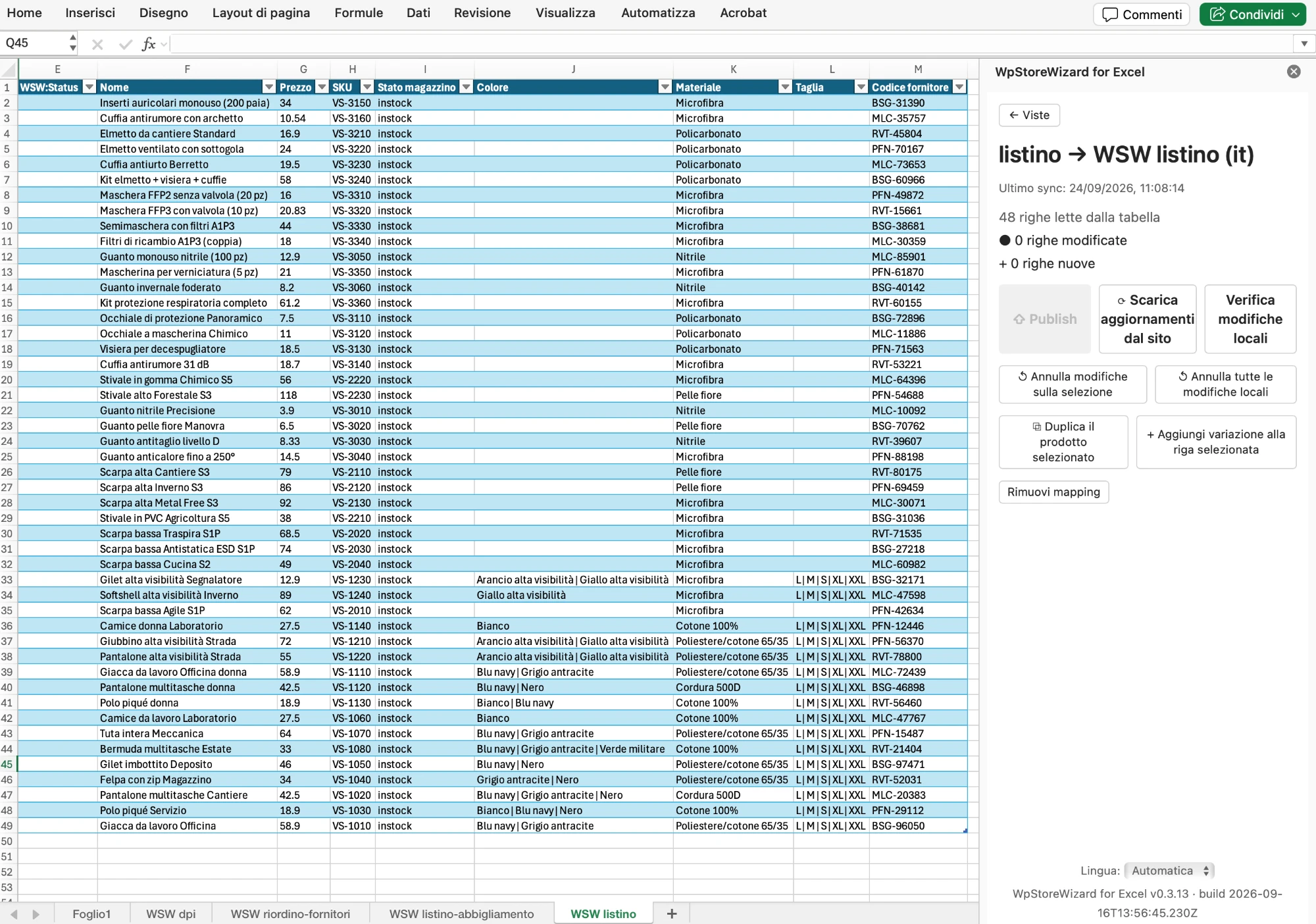Screen dimensions: 1316x924
Task: Open the Formule ribbon tab
Action: 359,13
